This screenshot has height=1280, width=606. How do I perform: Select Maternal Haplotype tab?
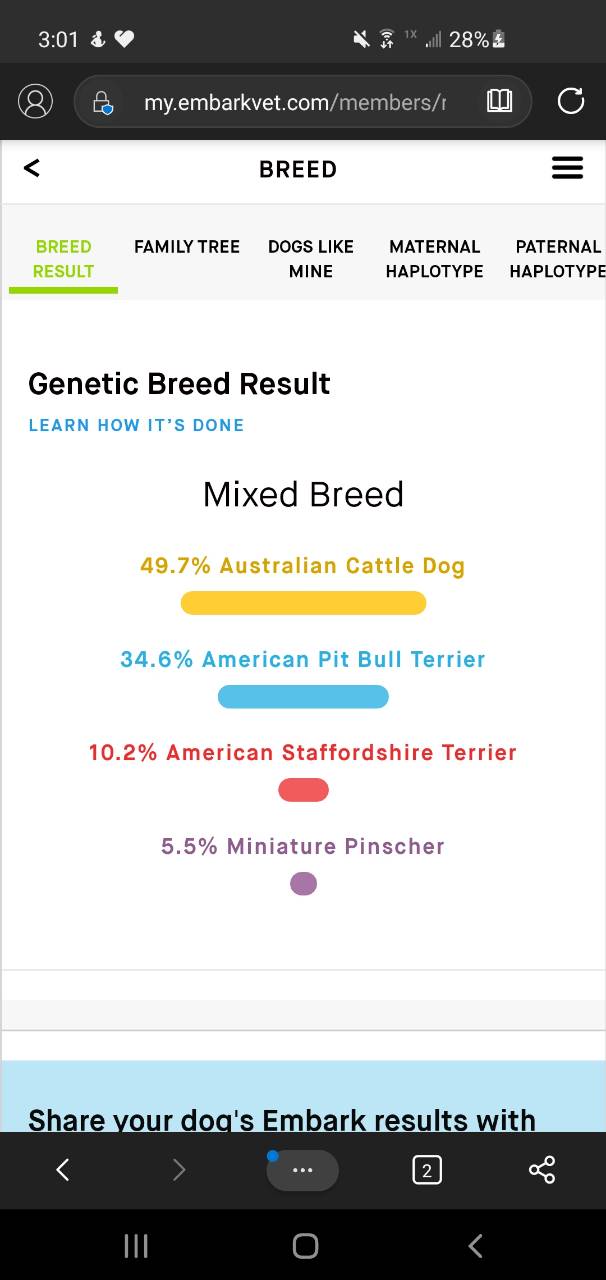(x=434, y=259)
